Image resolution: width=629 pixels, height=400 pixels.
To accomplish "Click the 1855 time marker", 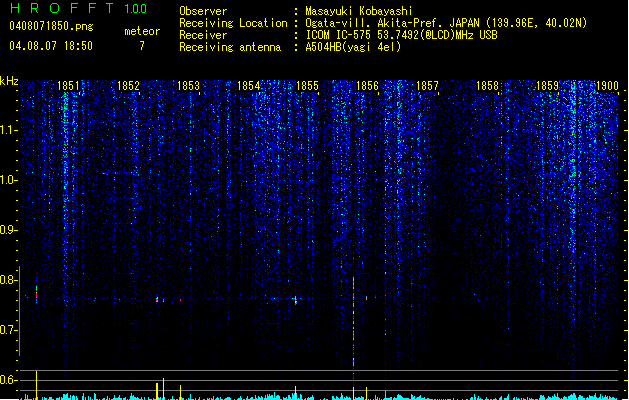I will 307,86.
